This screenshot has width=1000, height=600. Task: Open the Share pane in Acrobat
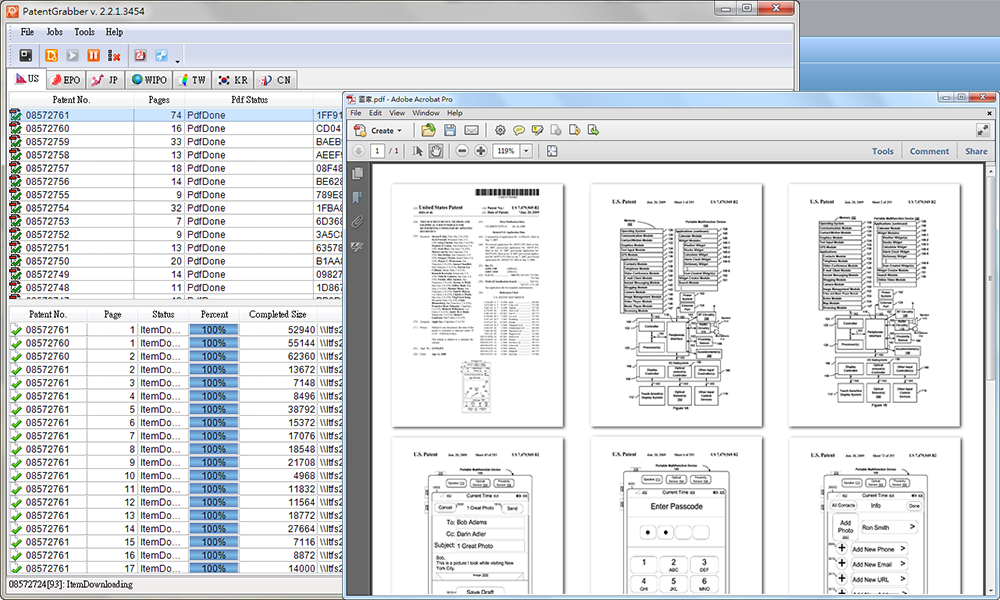(x=976, y=151)
